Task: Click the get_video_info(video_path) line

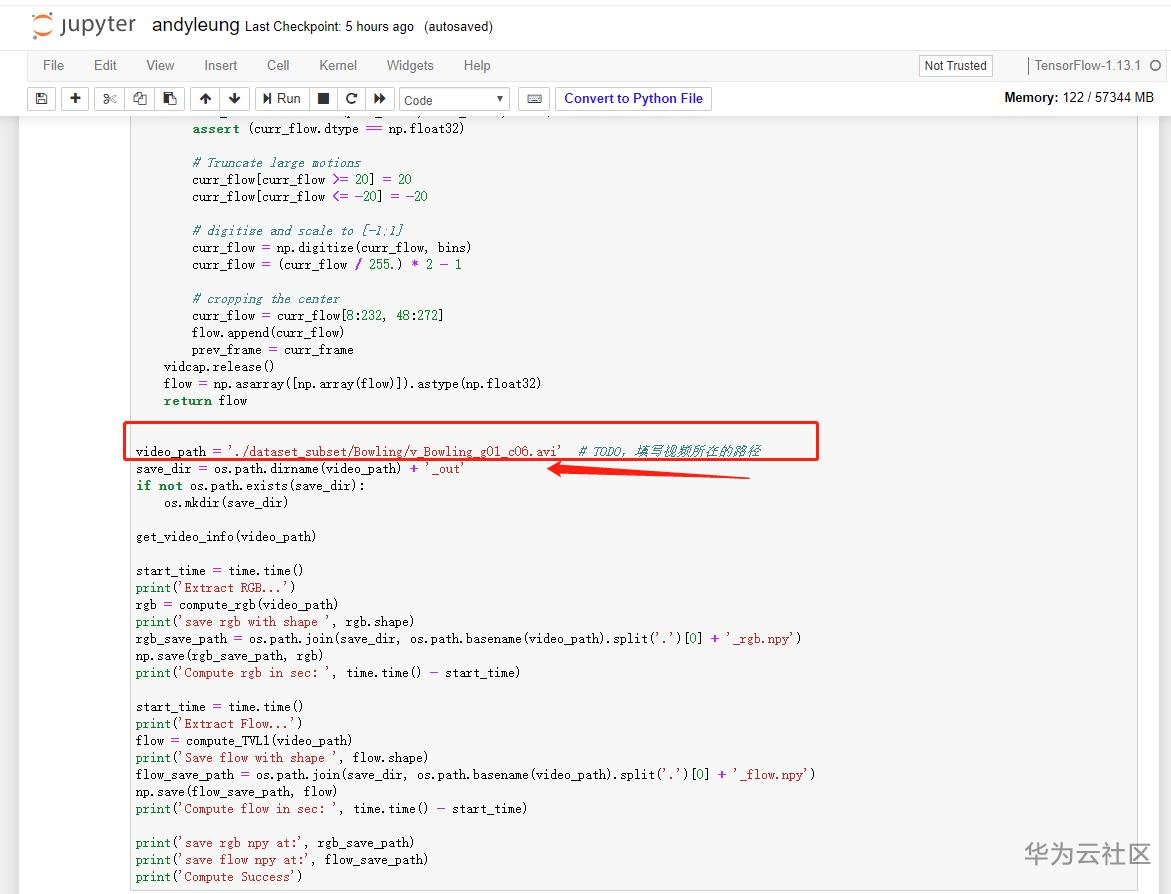Action: [226, 536]
